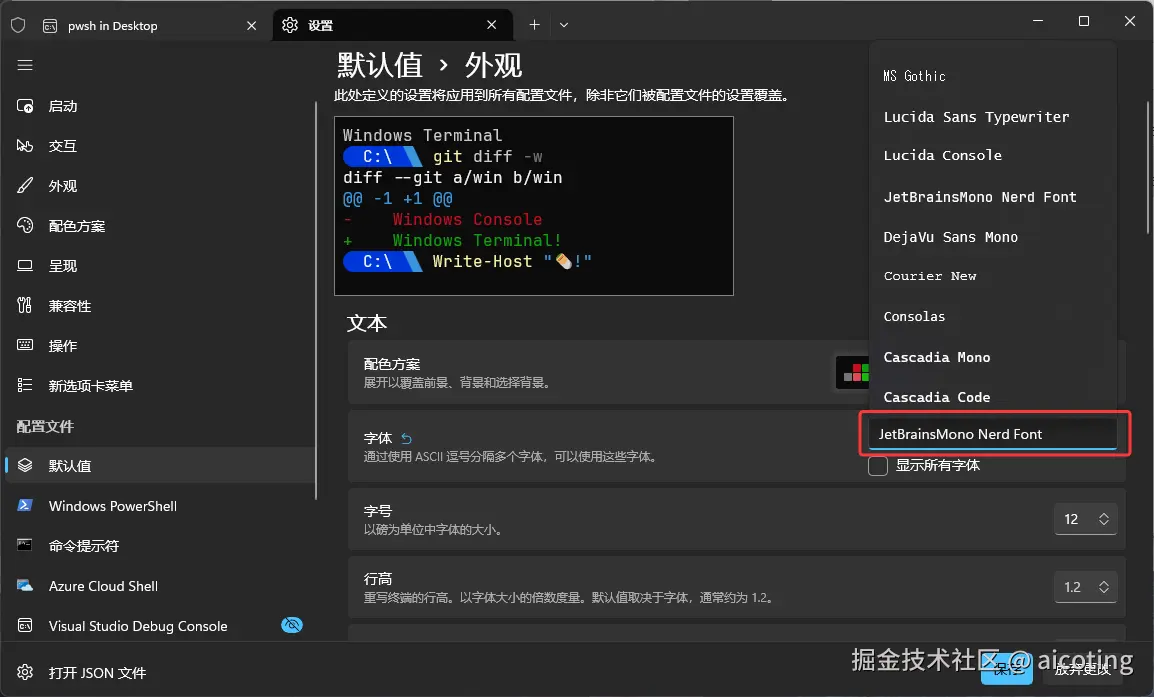Click the terminal preview box
The height and width of the screenshot is (697, 1154).
pyautogui.click(x=534, y=206)
